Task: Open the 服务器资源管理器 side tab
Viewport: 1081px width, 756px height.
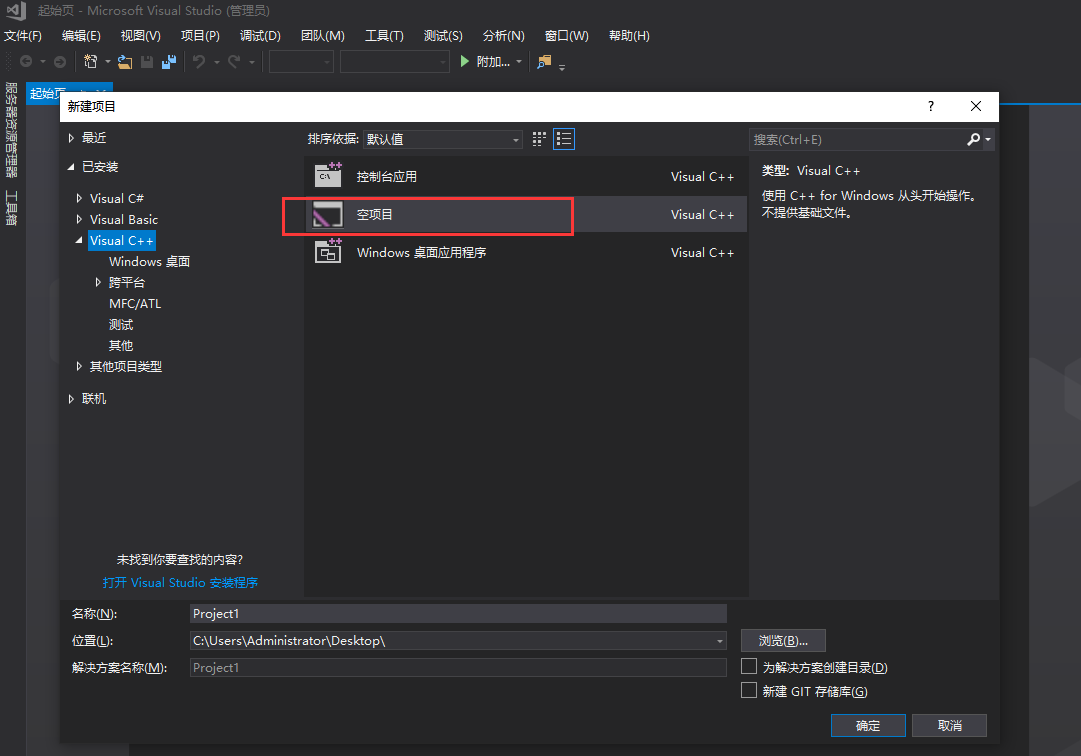Action: click(11, 130)
